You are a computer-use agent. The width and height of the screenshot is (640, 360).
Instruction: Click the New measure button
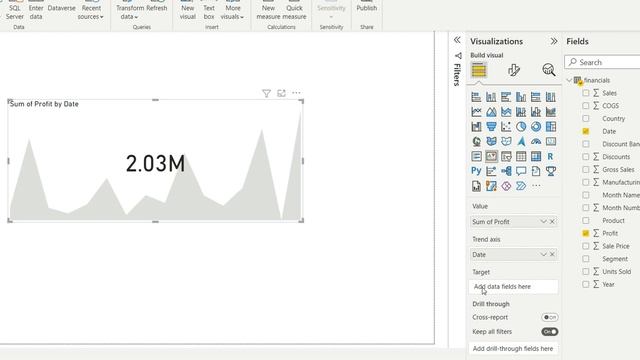click(x=268, y=12)
